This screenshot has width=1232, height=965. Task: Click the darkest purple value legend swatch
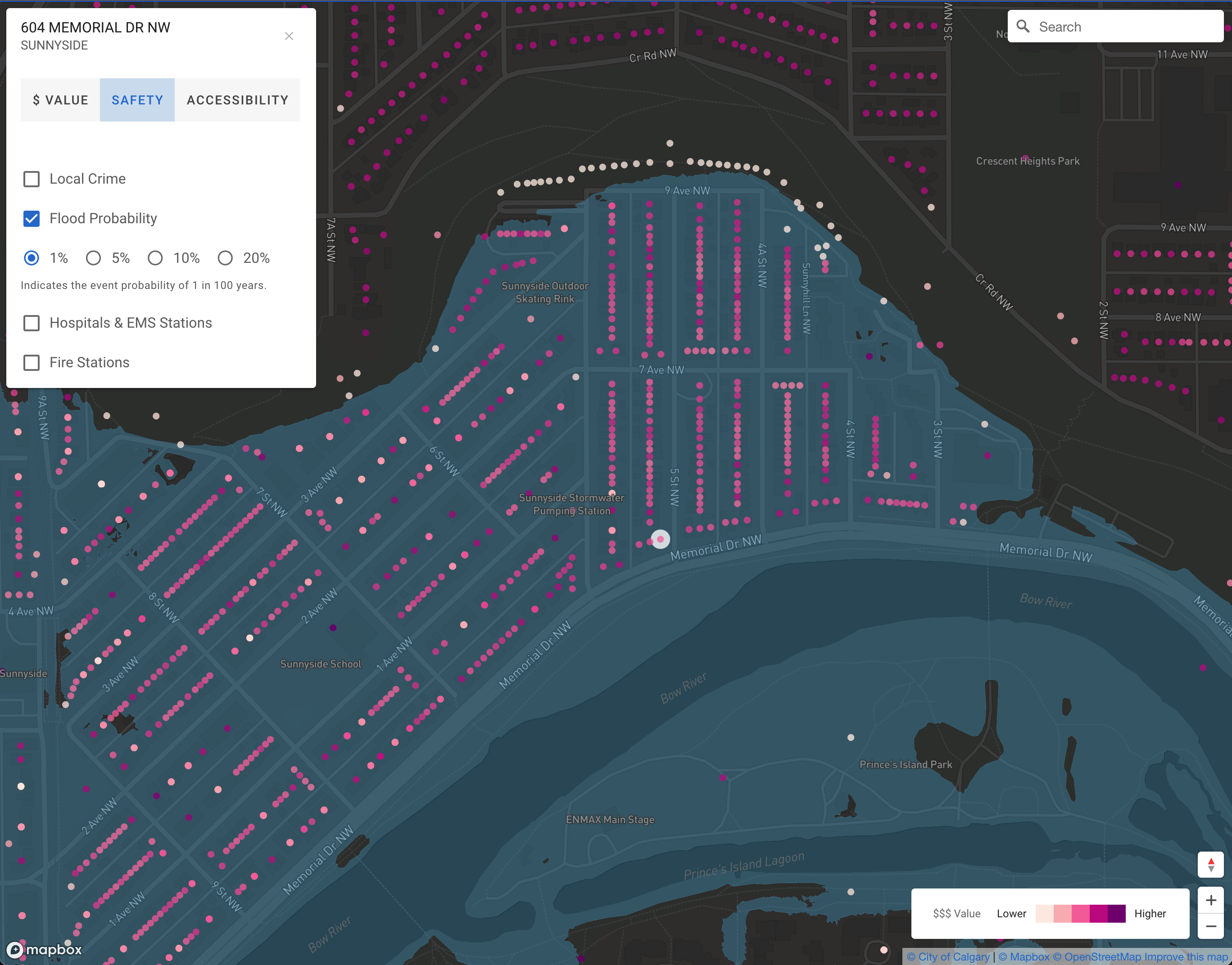tap(1116, 914)
